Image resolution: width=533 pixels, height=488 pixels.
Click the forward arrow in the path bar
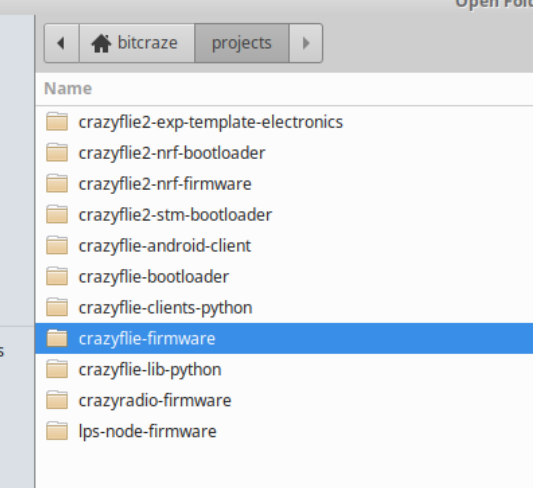(x=306, y=43)
